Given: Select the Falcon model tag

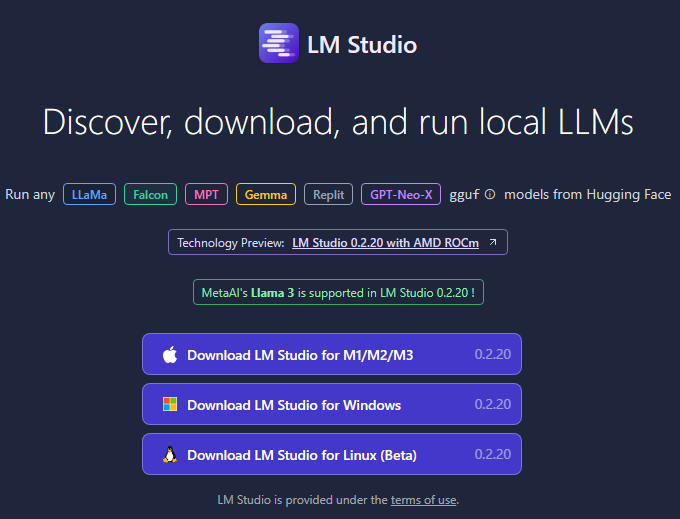Looking at the screenshot, I should pos(150,194).
